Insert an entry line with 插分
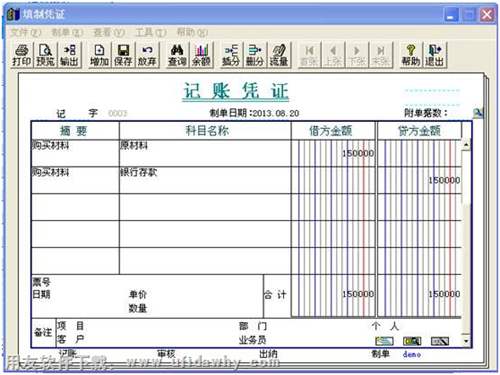Screen dimensions: 500x375 231,55
